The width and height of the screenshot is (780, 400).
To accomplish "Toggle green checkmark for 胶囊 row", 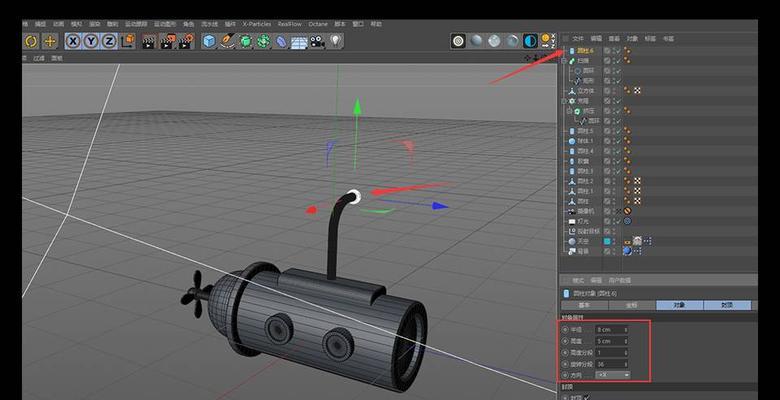I will click(x=618, y=161).
